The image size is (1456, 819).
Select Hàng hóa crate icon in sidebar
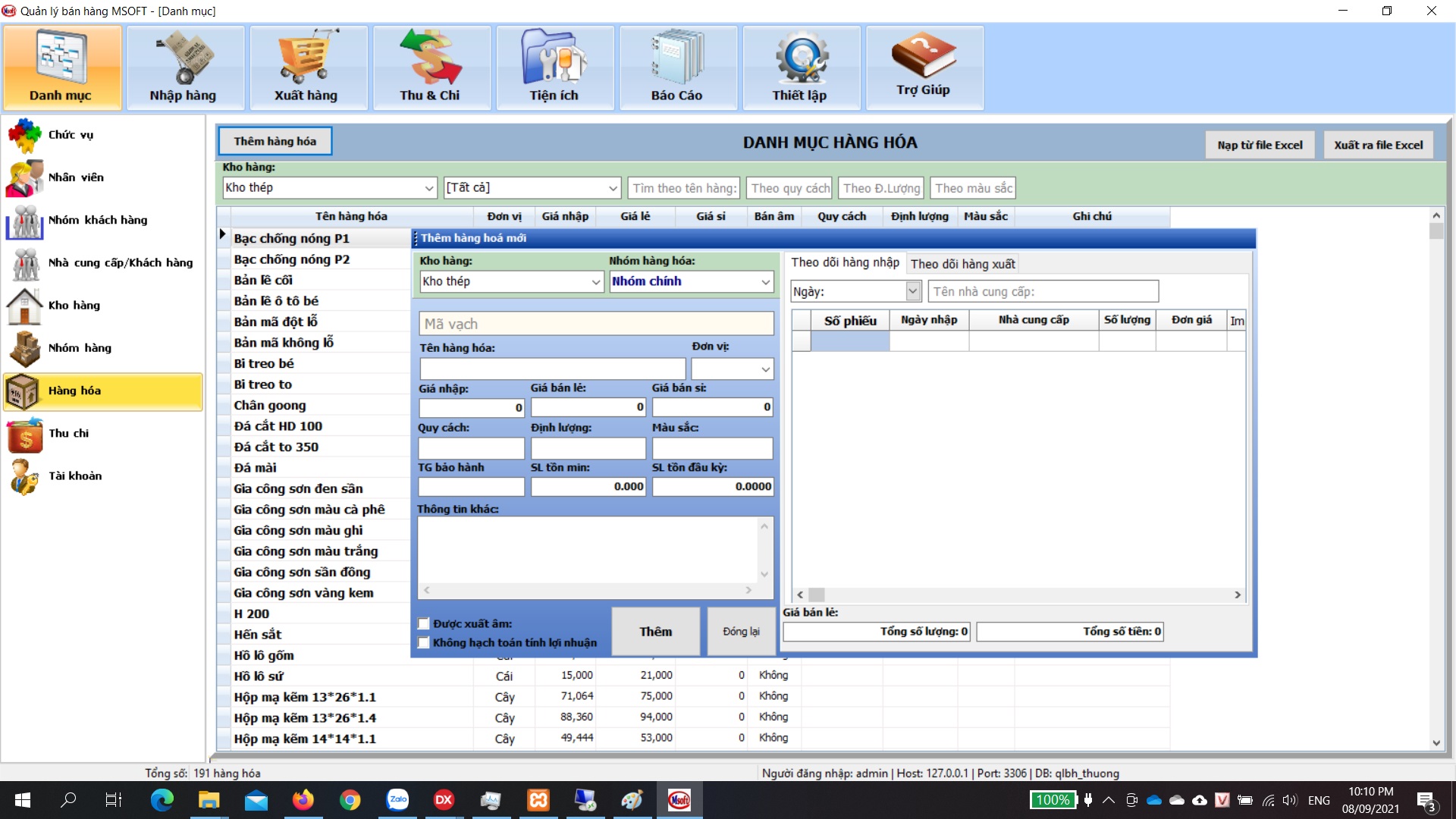coord(23,391)
